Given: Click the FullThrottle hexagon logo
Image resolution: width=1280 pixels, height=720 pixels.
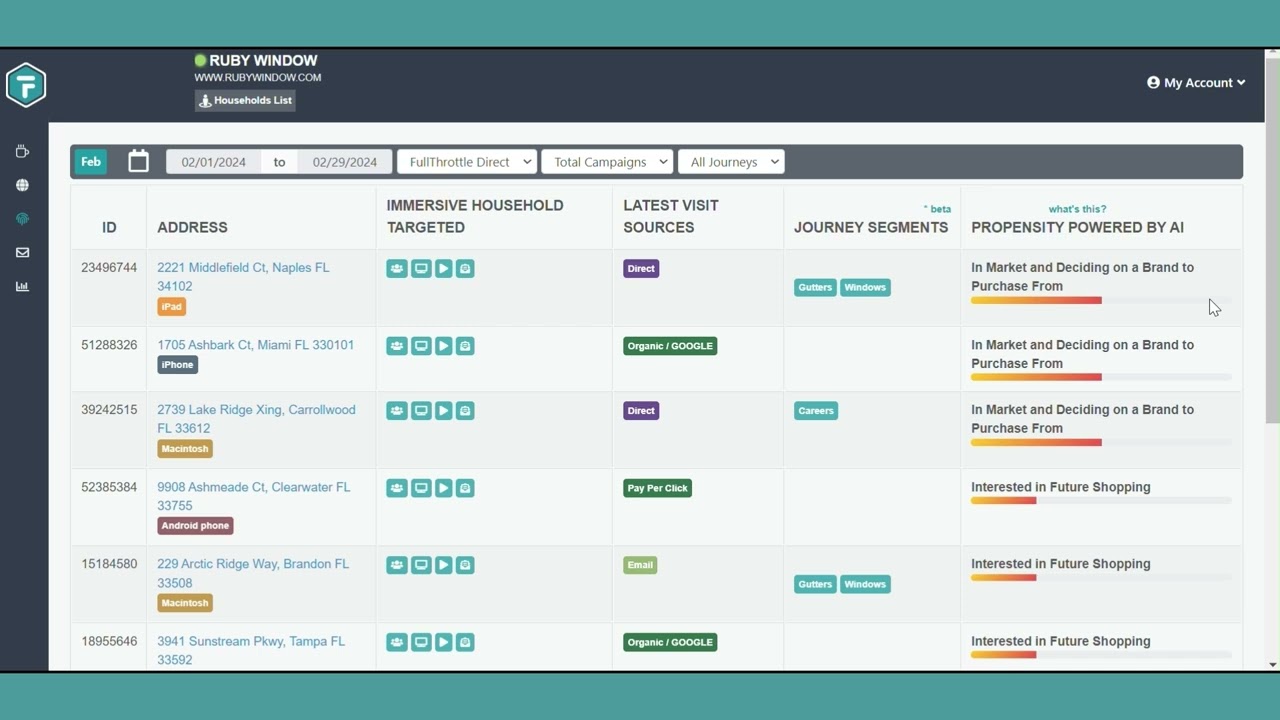Looking at the screenshot, I should click(x=26, y=85).
